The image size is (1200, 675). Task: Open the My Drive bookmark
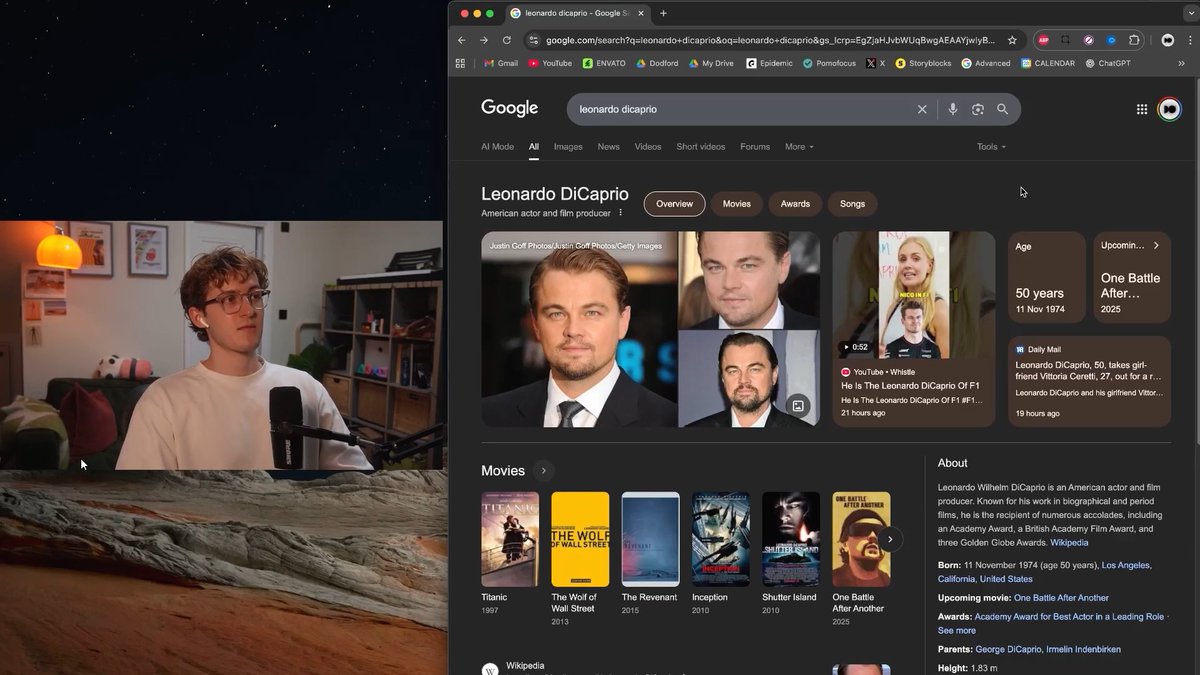tap(711, 63)
